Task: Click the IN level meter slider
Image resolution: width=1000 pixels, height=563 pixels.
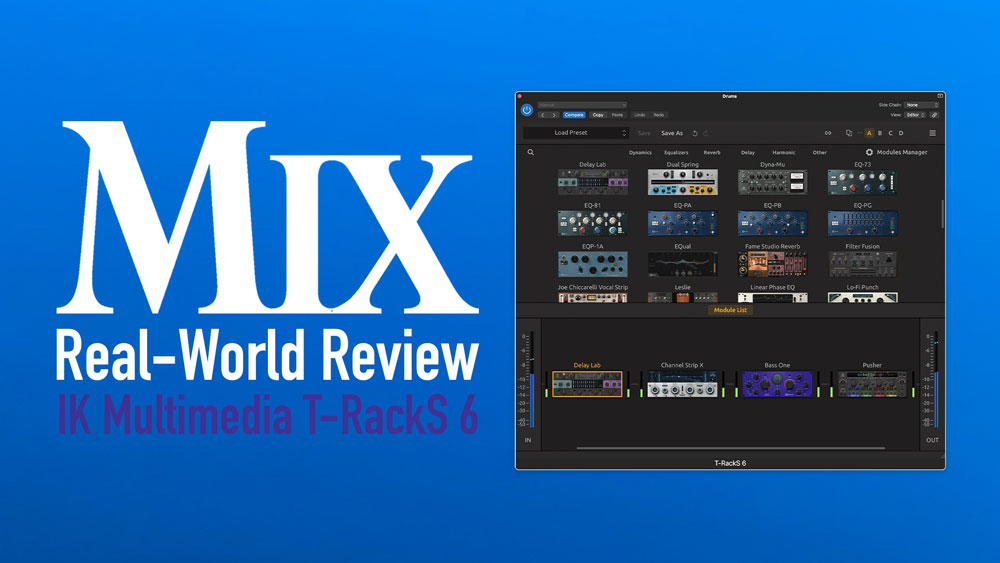Action: [x=529, y=382]
